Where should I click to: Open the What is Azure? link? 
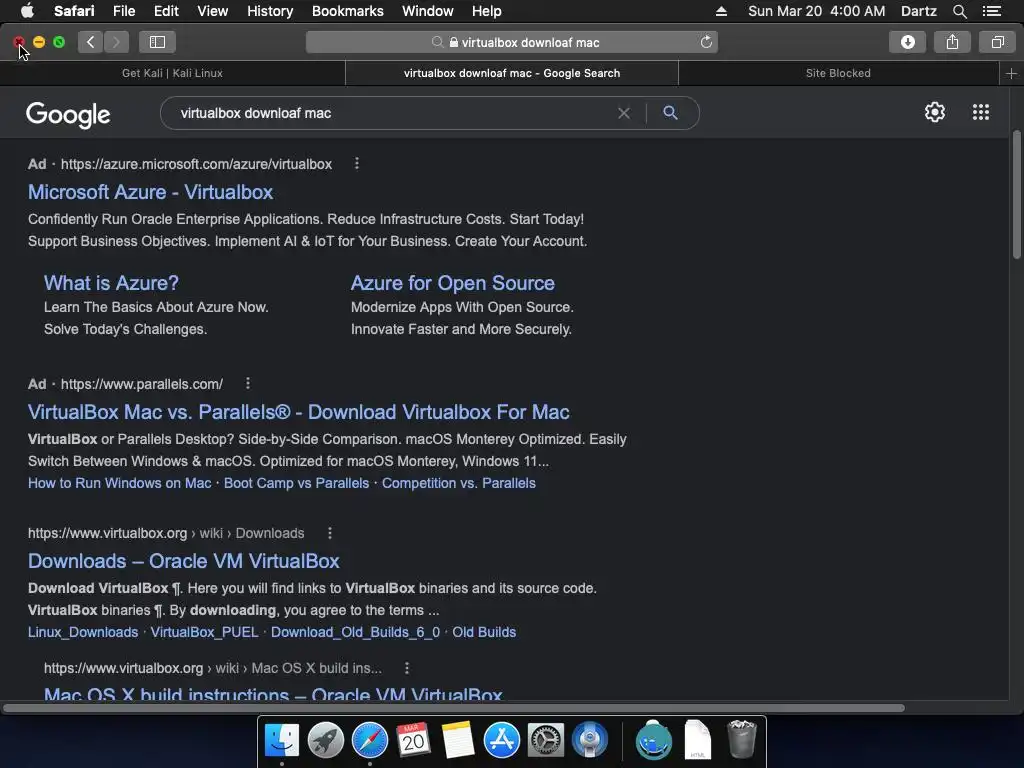click(111, 283)
